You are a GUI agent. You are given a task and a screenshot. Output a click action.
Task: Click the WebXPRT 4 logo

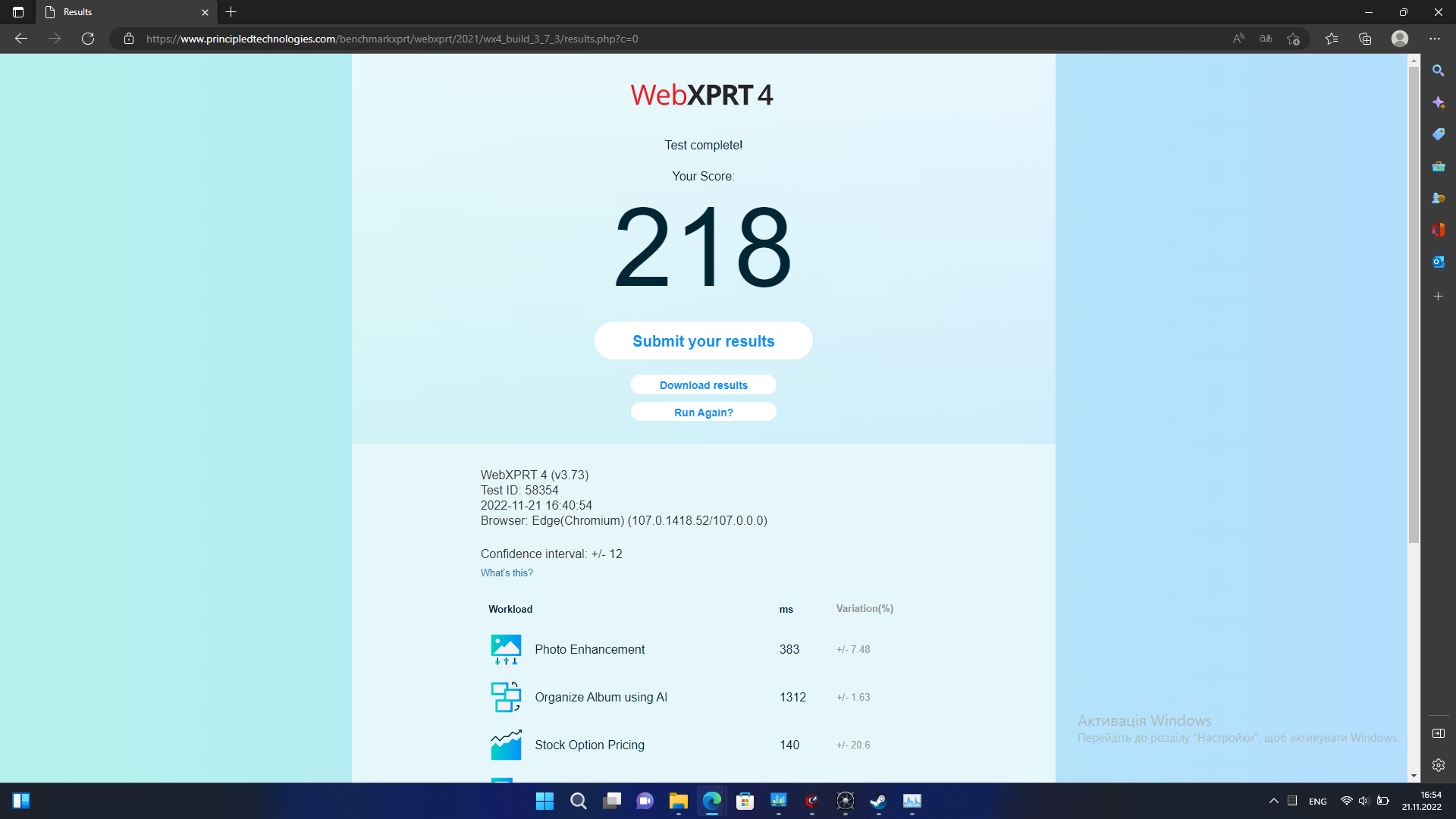[702, 96]
